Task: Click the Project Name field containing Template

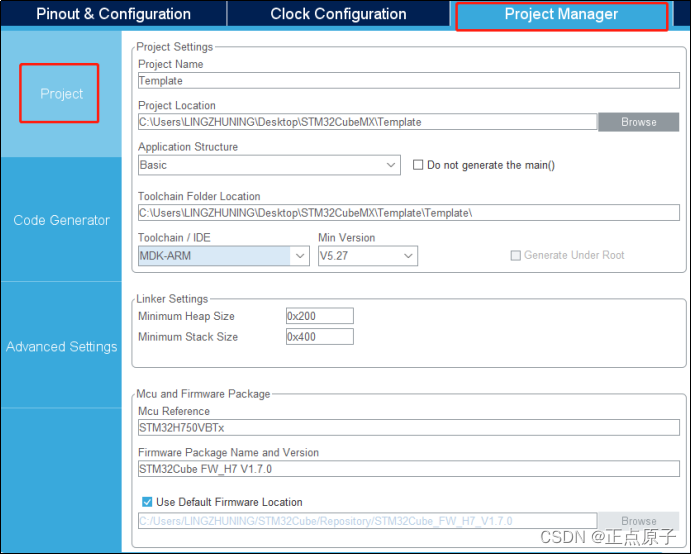Action: click(409, 81)
